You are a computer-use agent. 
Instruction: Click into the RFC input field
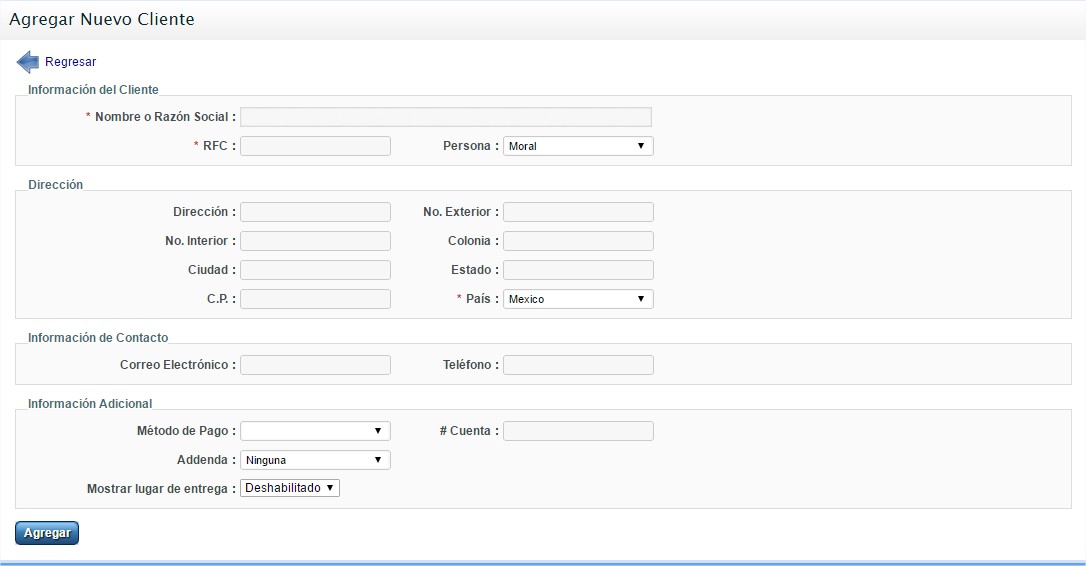(315, 146)
